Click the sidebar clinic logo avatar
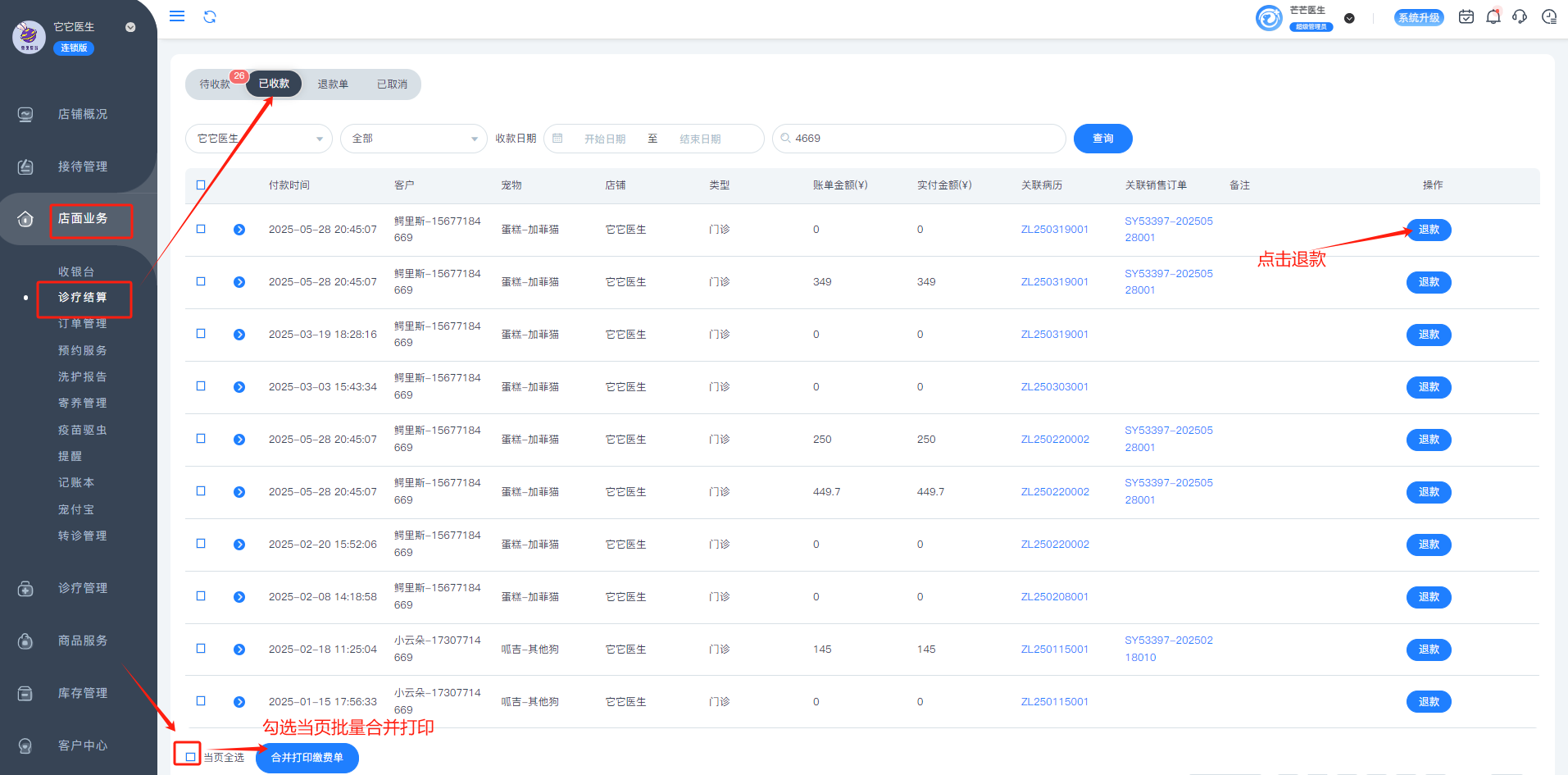Viewport: 1568px width, 775px height. [29, 37]
